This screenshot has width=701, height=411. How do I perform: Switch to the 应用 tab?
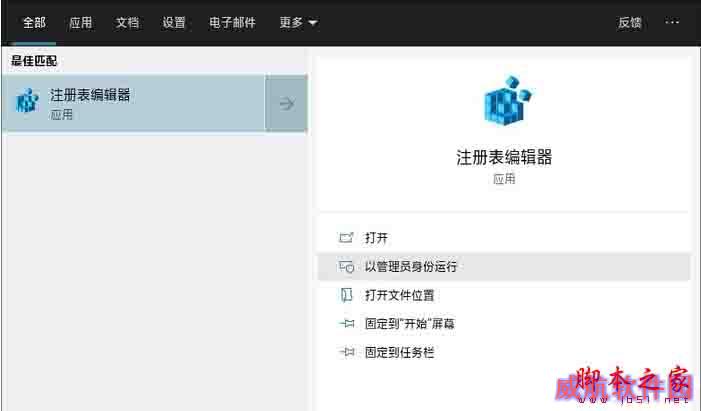pyautogui.click(x=81, y=22)
